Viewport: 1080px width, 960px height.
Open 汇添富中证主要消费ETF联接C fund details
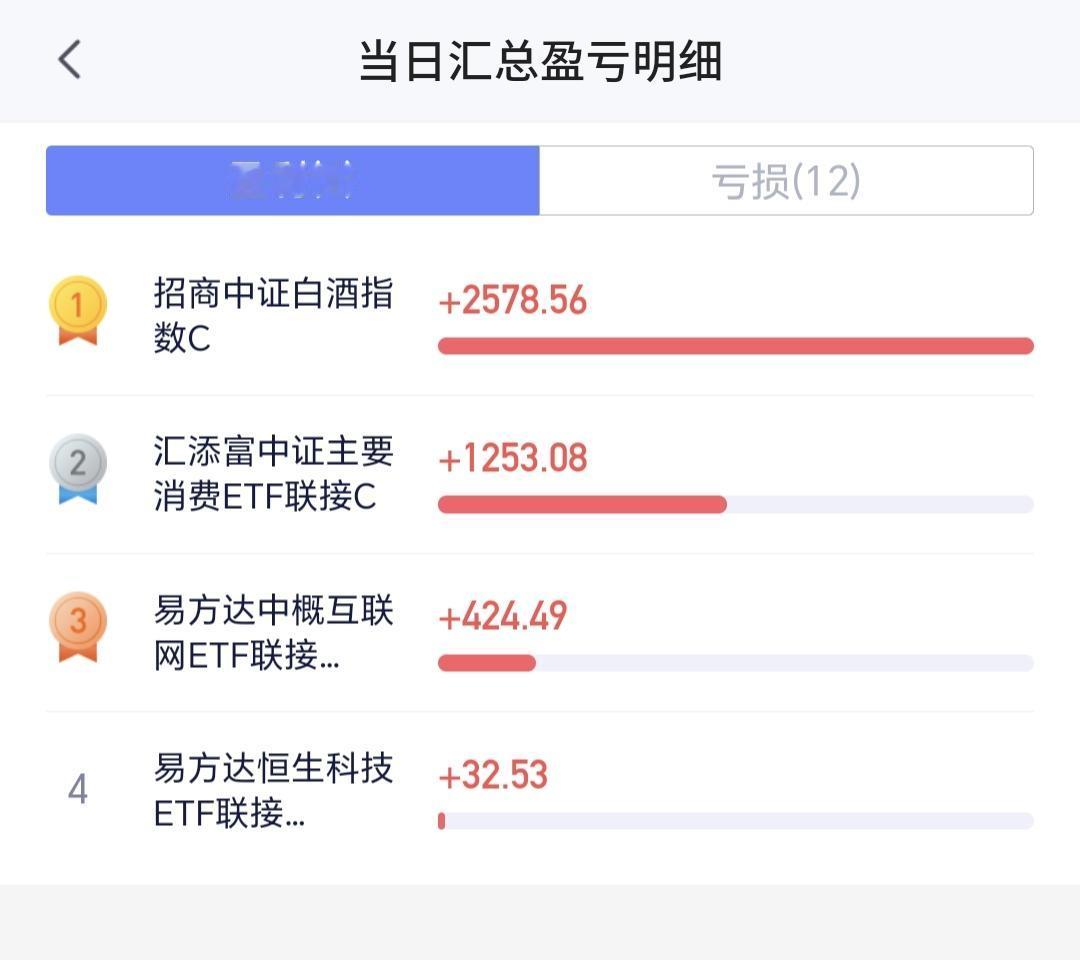click(273, 473)
